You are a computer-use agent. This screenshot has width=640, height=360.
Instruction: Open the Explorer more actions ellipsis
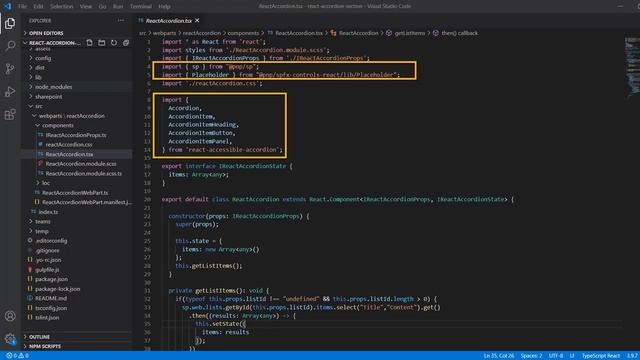click(x=121, y=20)
